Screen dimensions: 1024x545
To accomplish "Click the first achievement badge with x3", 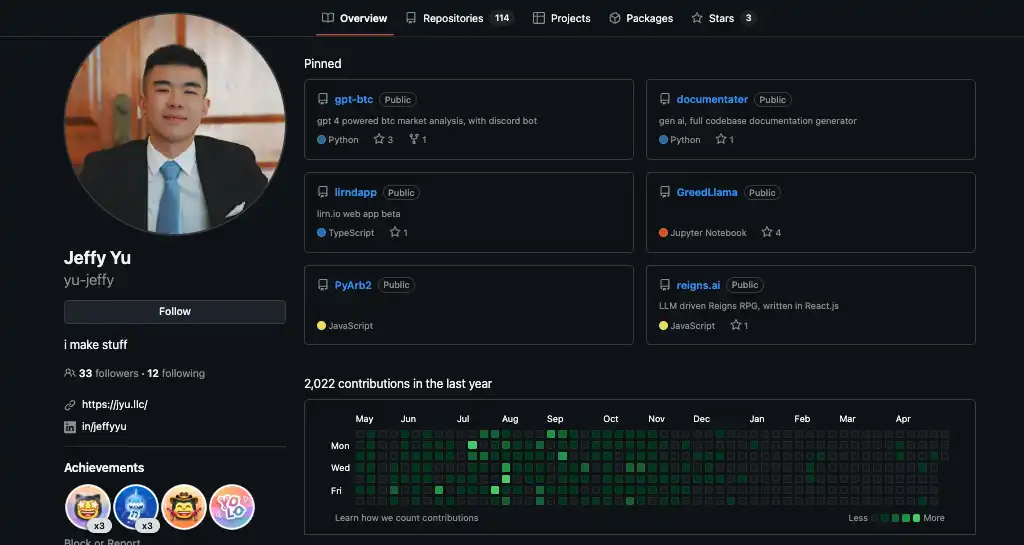I will click(88, 507).
